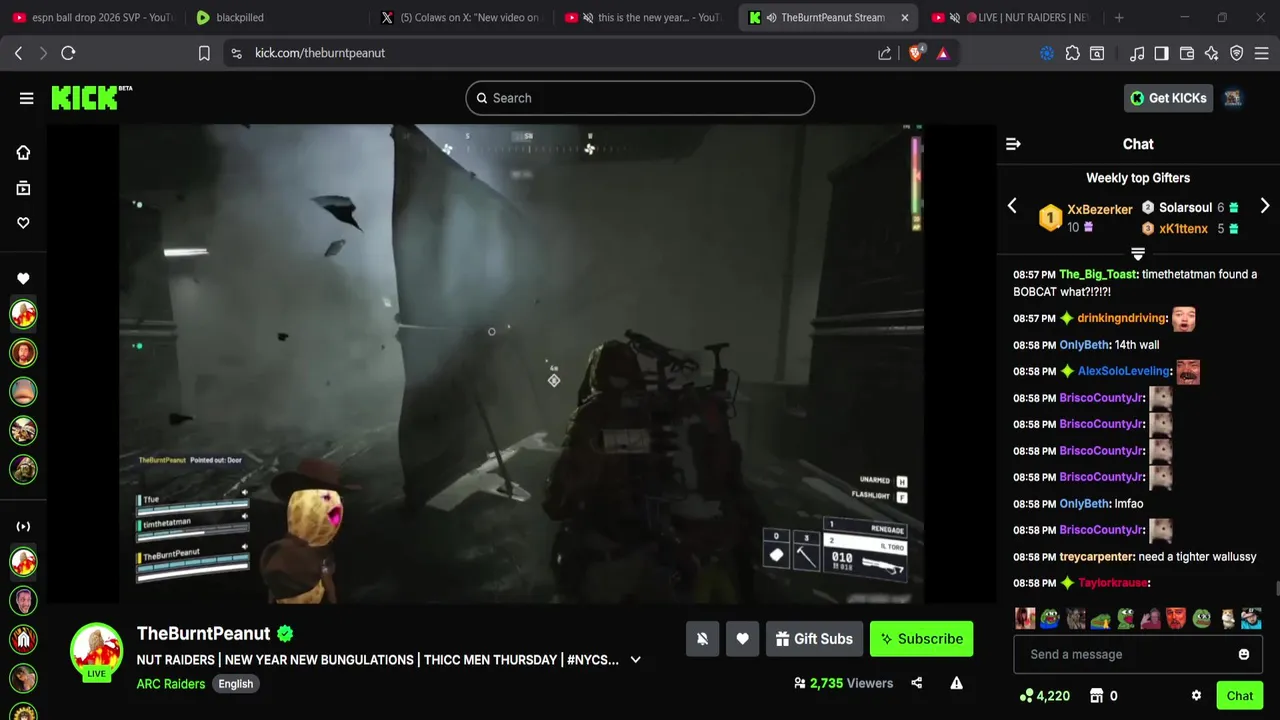
Task: Click Get KICKs button
Action: pyautogui.click(x=1168, y=98)
